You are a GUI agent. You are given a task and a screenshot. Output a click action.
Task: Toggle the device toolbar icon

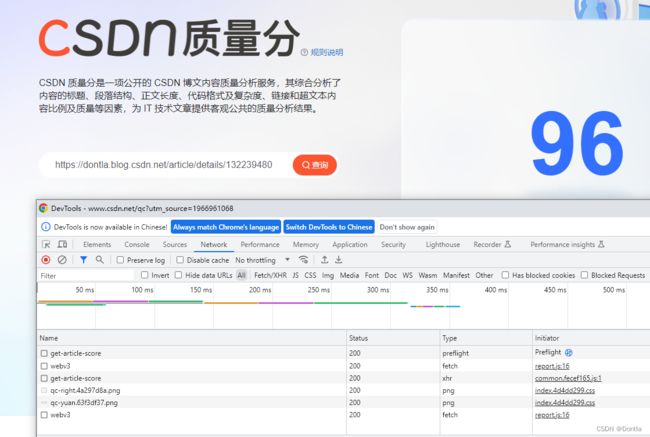coord(62,244)
